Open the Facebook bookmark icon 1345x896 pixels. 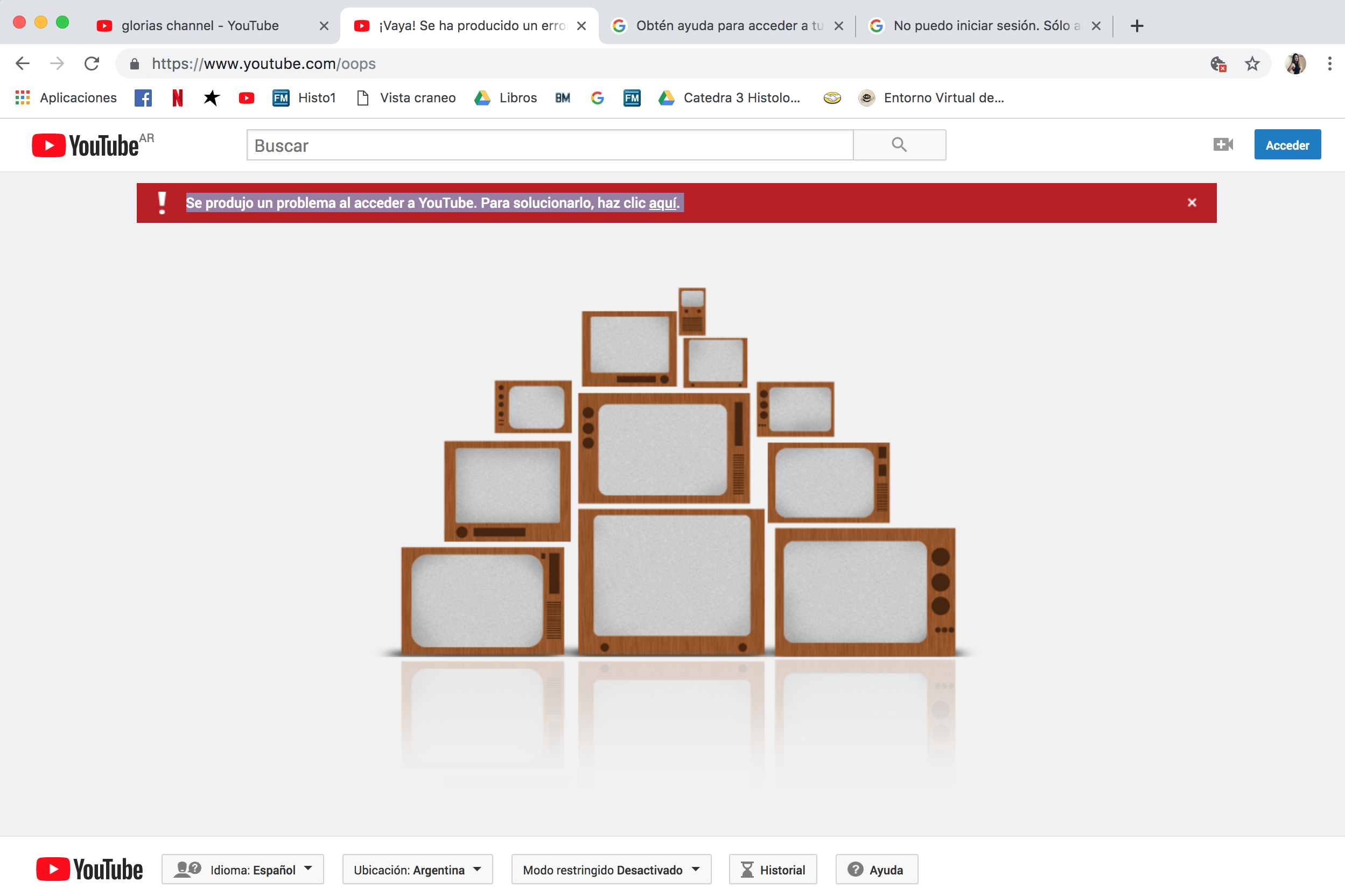tap(143, 97)
